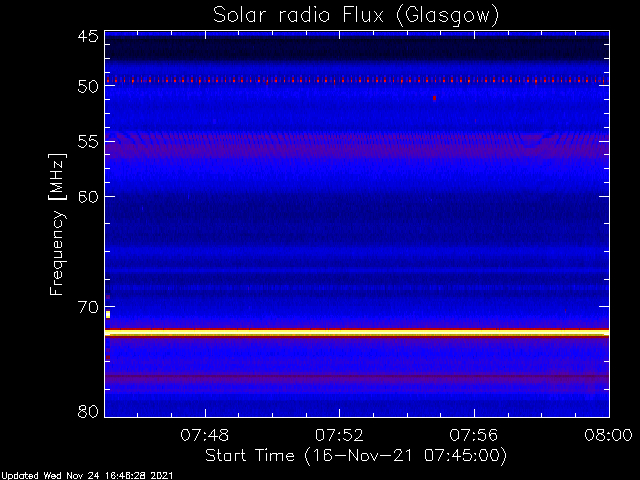Image resolution: width=640 pixels, height=480 pixels.
Task: Click the 70 frequency tick label
Action: click(88, 307)
